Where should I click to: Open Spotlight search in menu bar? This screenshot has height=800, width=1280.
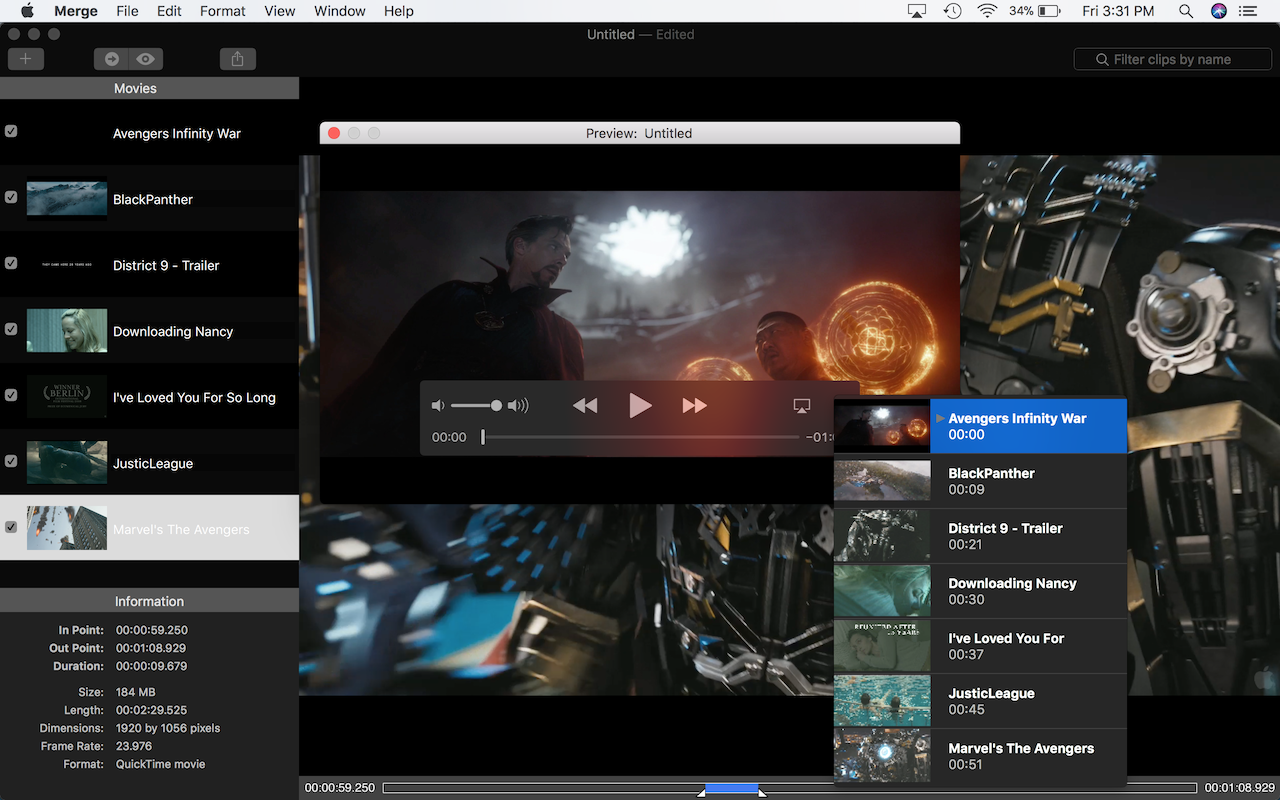pos(1185,11)
